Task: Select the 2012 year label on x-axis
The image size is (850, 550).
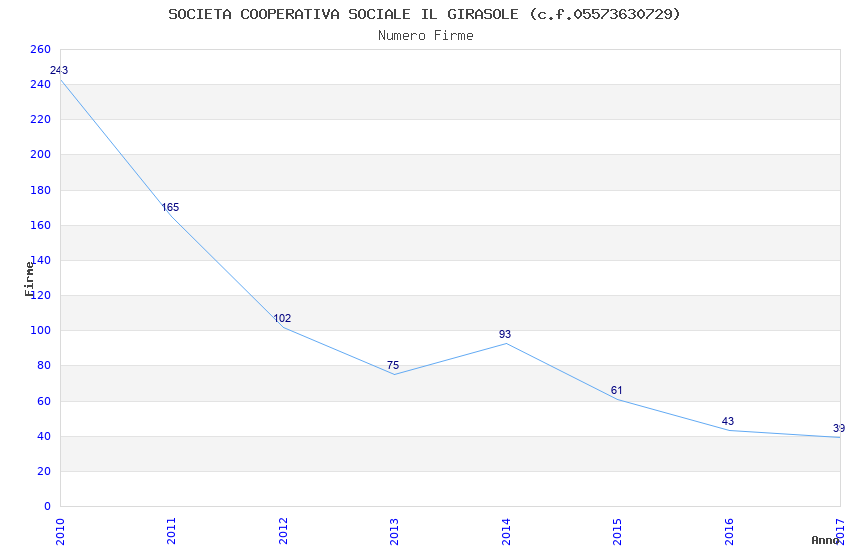Action: (x=283, y=529)
